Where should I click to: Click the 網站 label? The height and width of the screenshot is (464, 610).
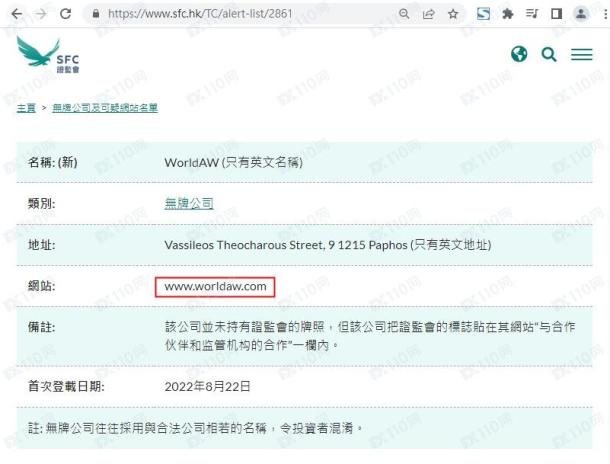point(41,286)
